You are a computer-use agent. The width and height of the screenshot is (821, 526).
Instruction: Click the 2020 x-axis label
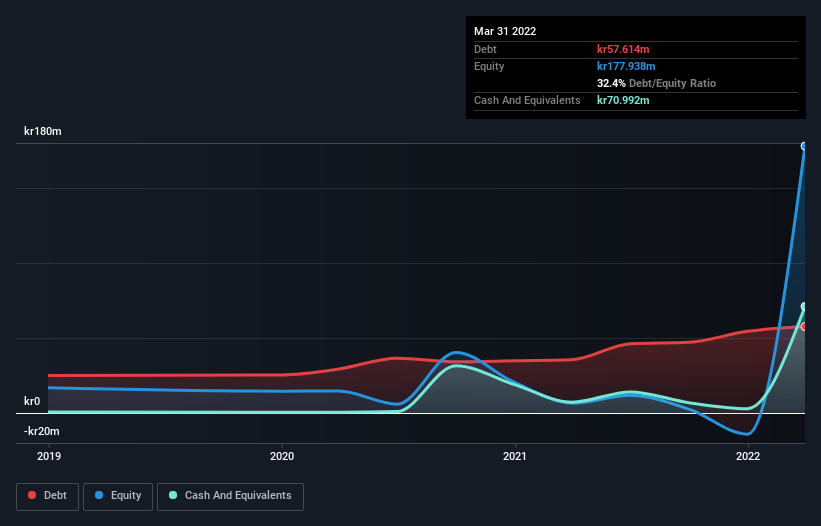[282, 456]
